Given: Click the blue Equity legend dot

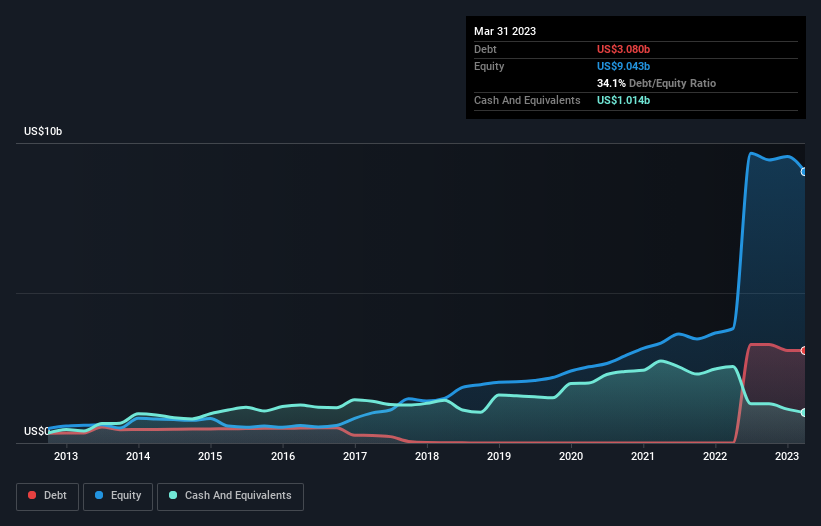Looking at the screenshot, I should [99, 495].
